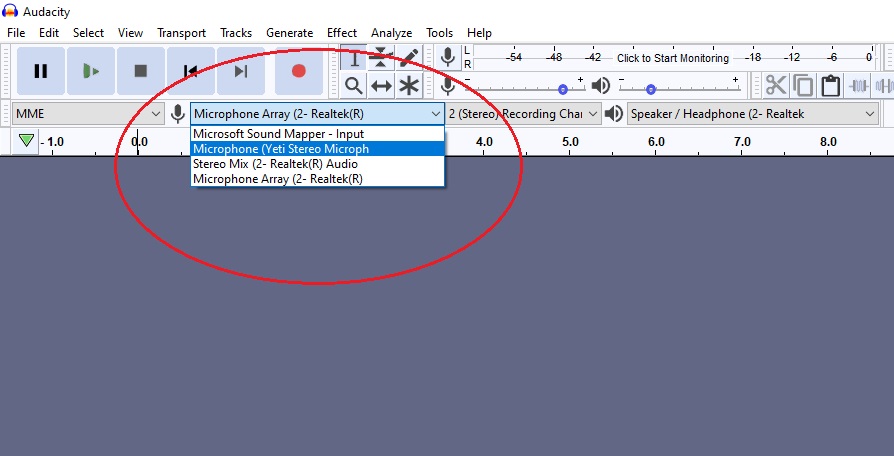Open the Recording Channels dropdown
Image resolution: width=894 pixels, height=456 pixels.
(x=523, y=114)
